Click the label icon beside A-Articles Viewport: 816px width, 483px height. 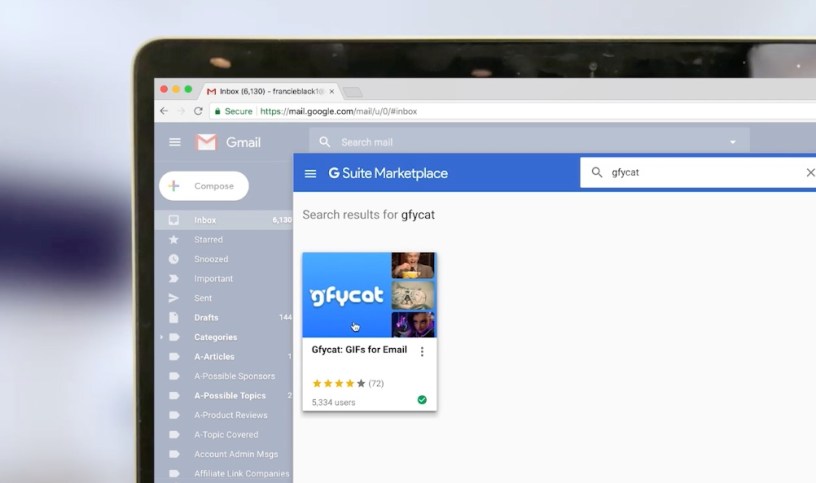(174, 357)
